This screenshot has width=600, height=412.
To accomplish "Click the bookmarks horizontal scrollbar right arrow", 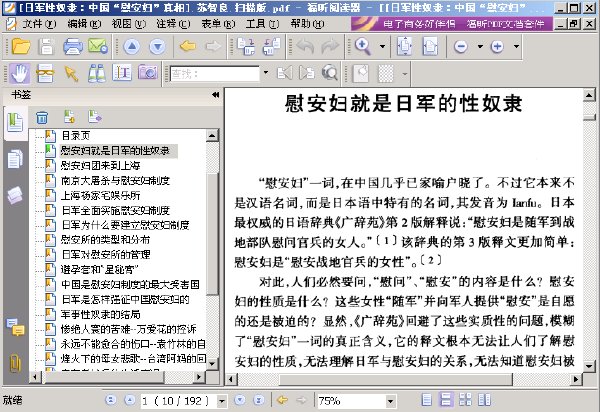I will coord(199,377).
